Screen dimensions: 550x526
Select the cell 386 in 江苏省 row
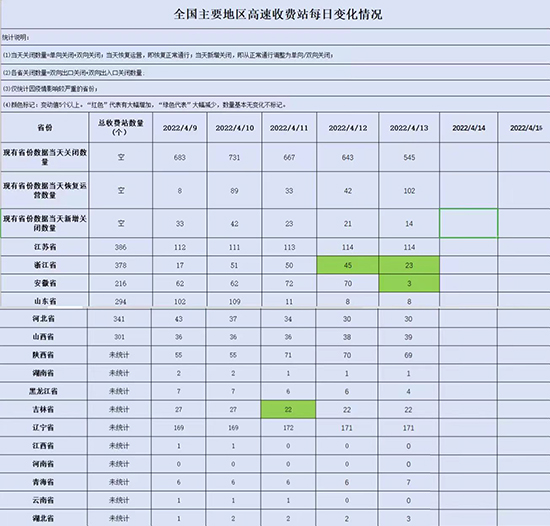[x=121, y=247]
